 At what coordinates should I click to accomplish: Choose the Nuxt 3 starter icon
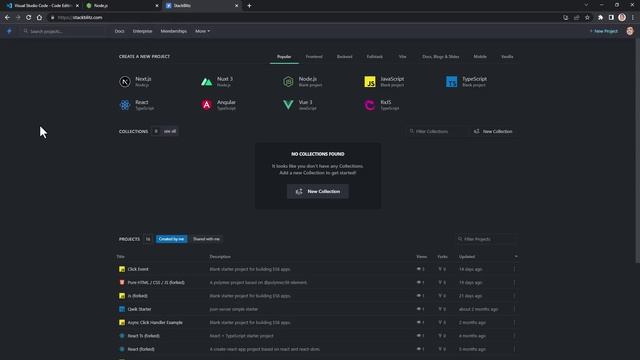(207, 82)
